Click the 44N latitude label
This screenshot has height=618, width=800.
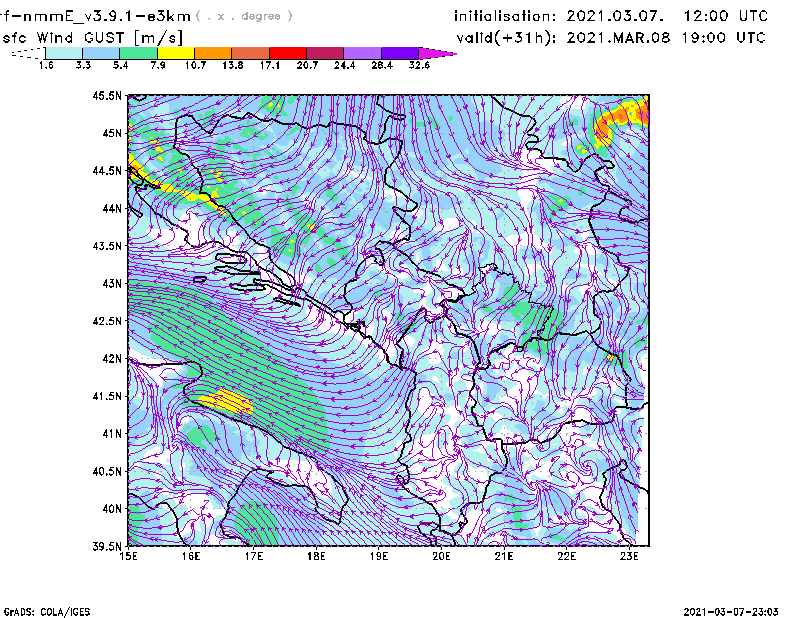tap(112, 208)
